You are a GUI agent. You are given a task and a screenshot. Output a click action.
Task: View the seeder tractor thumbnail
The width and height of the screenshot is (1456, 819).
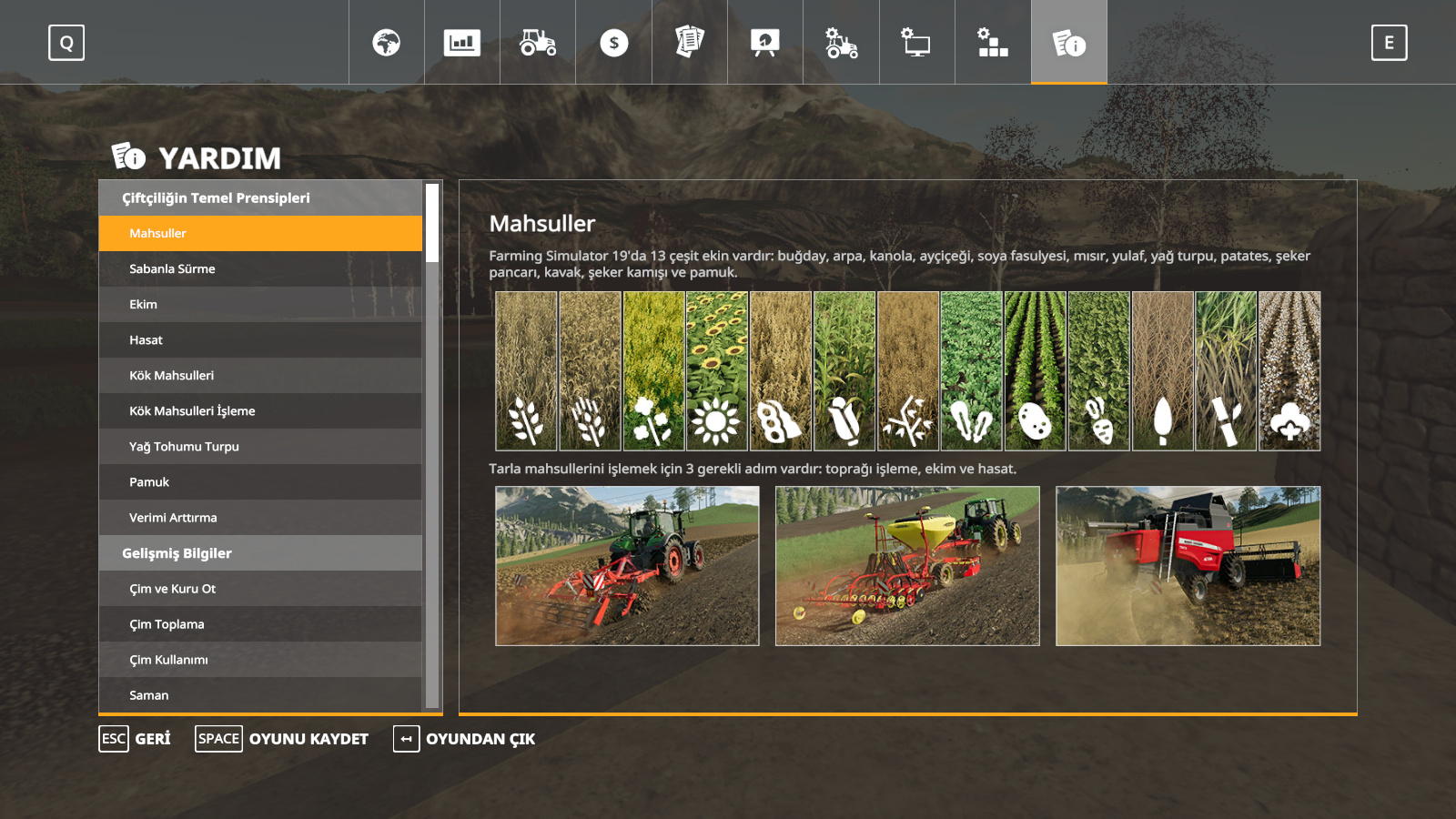[x=907, y=566]
